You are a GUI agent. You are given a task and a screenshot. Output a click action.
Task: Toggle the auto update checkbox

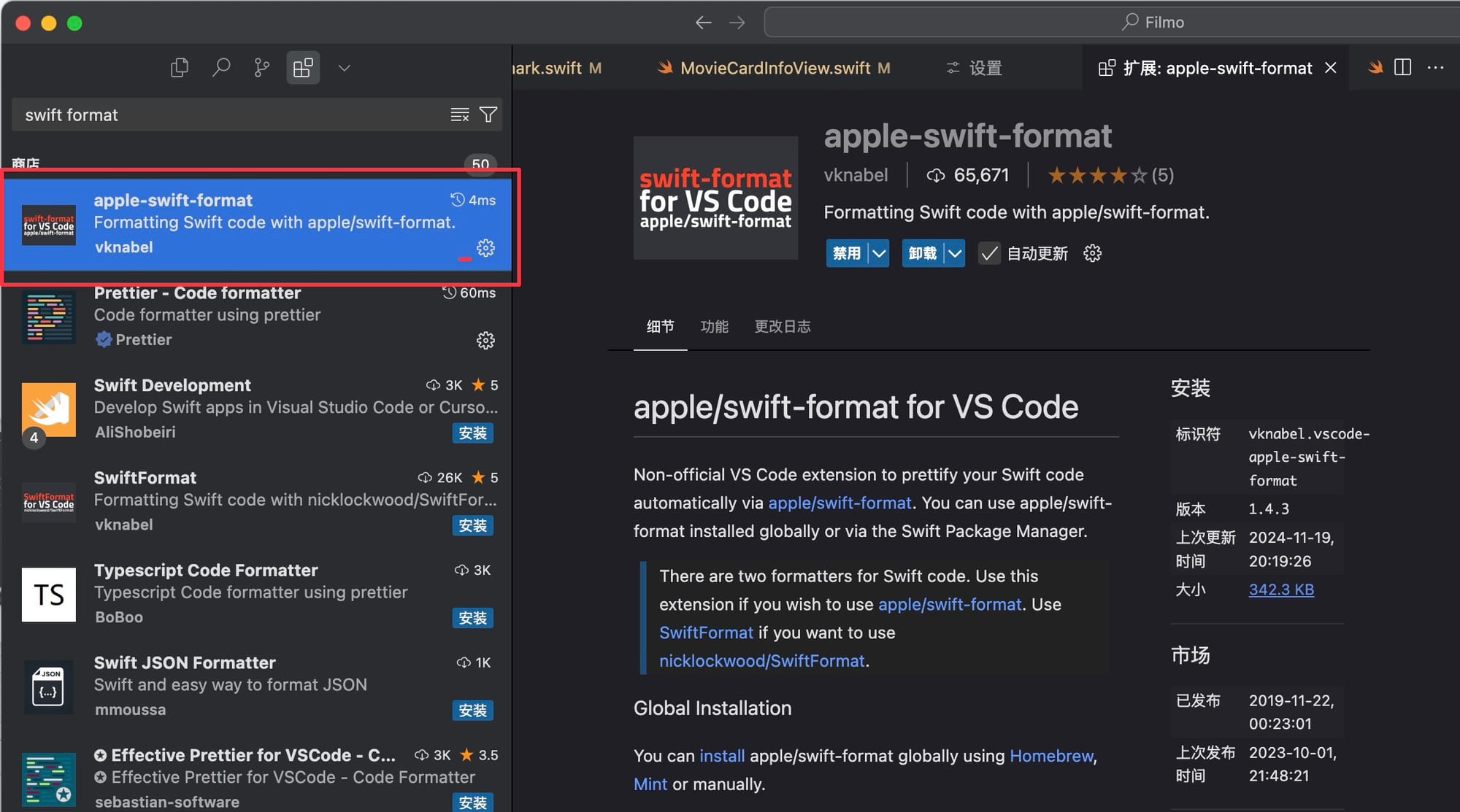(x=989, y=254)
